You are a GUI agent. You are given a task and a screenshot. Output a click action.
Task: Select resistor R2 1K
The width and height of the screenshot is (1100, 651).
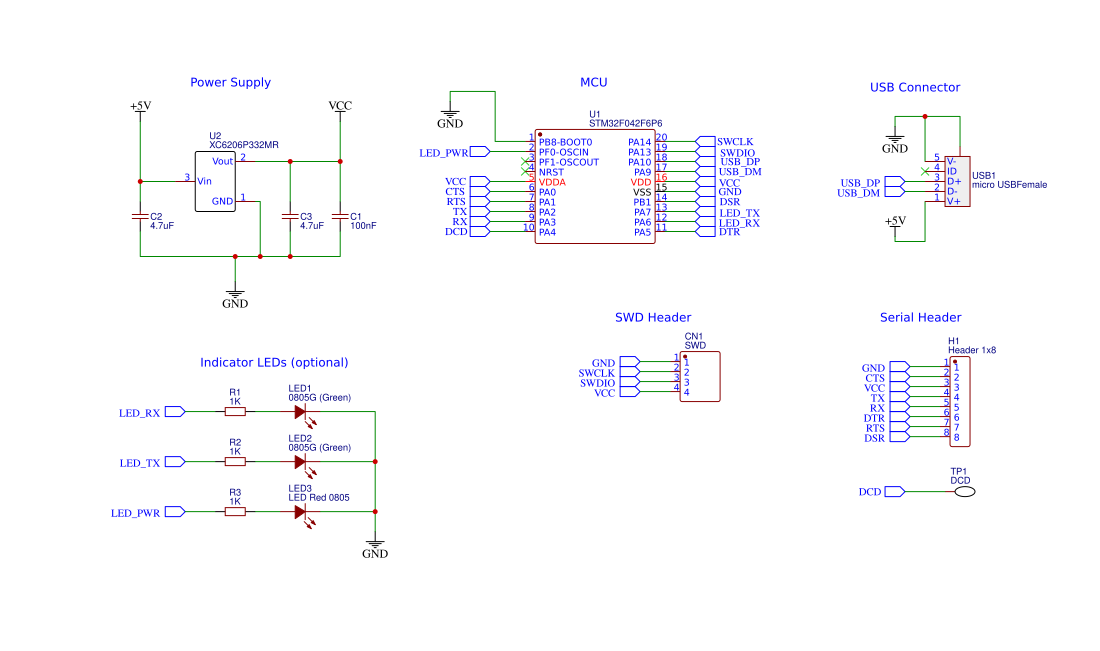(234, 461)
